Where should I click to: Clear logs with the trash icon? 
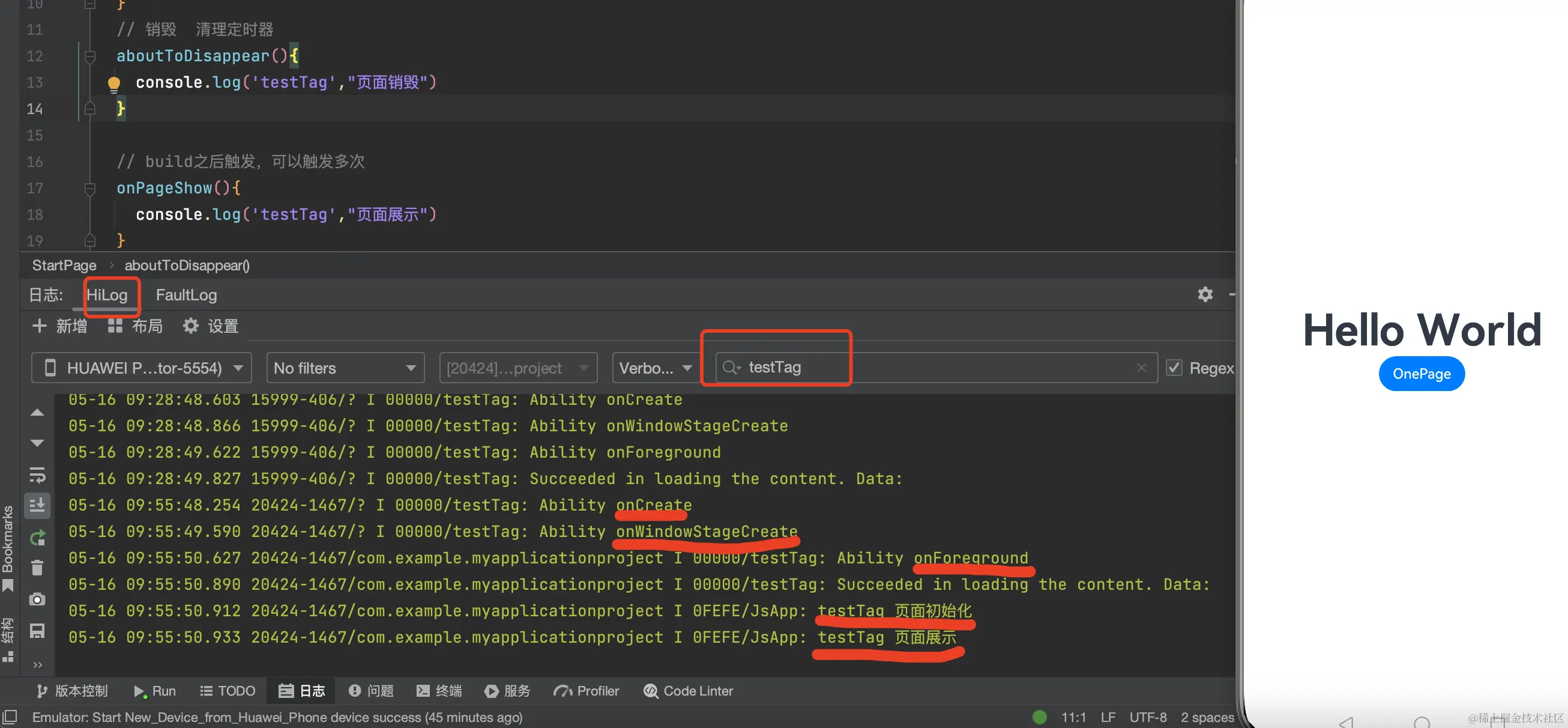[37, 568]
